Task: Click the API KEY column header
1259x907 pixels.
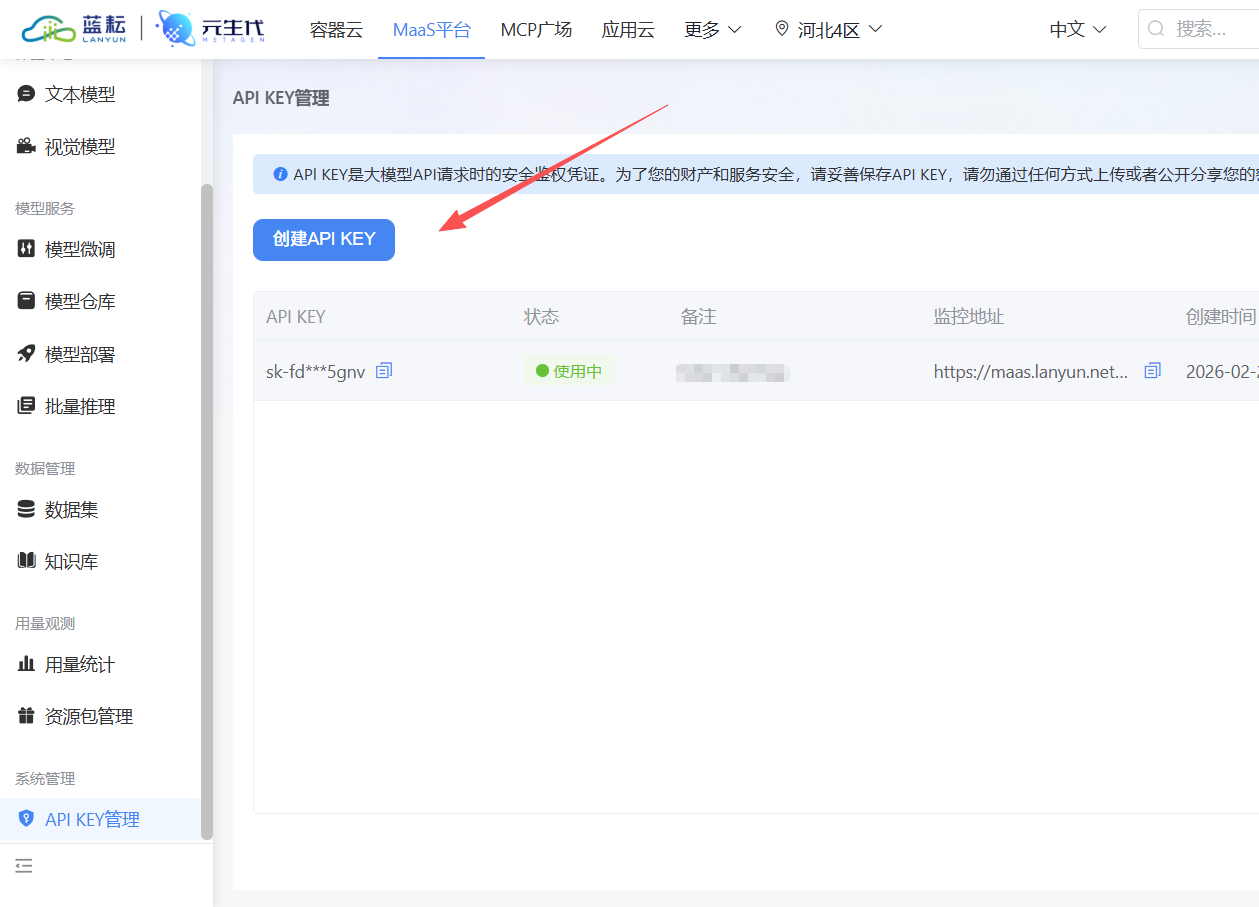Action: point(296,317)
